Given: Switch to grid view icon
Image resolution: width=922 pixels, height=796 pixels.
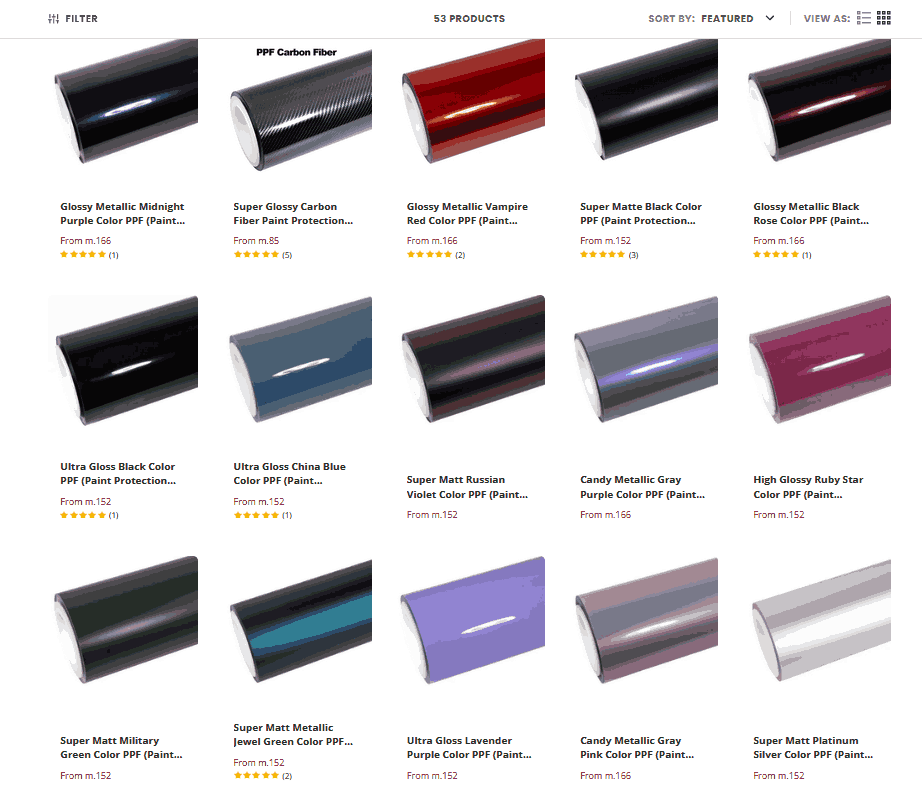Looking at the screenshot, I should pos(884,18).
